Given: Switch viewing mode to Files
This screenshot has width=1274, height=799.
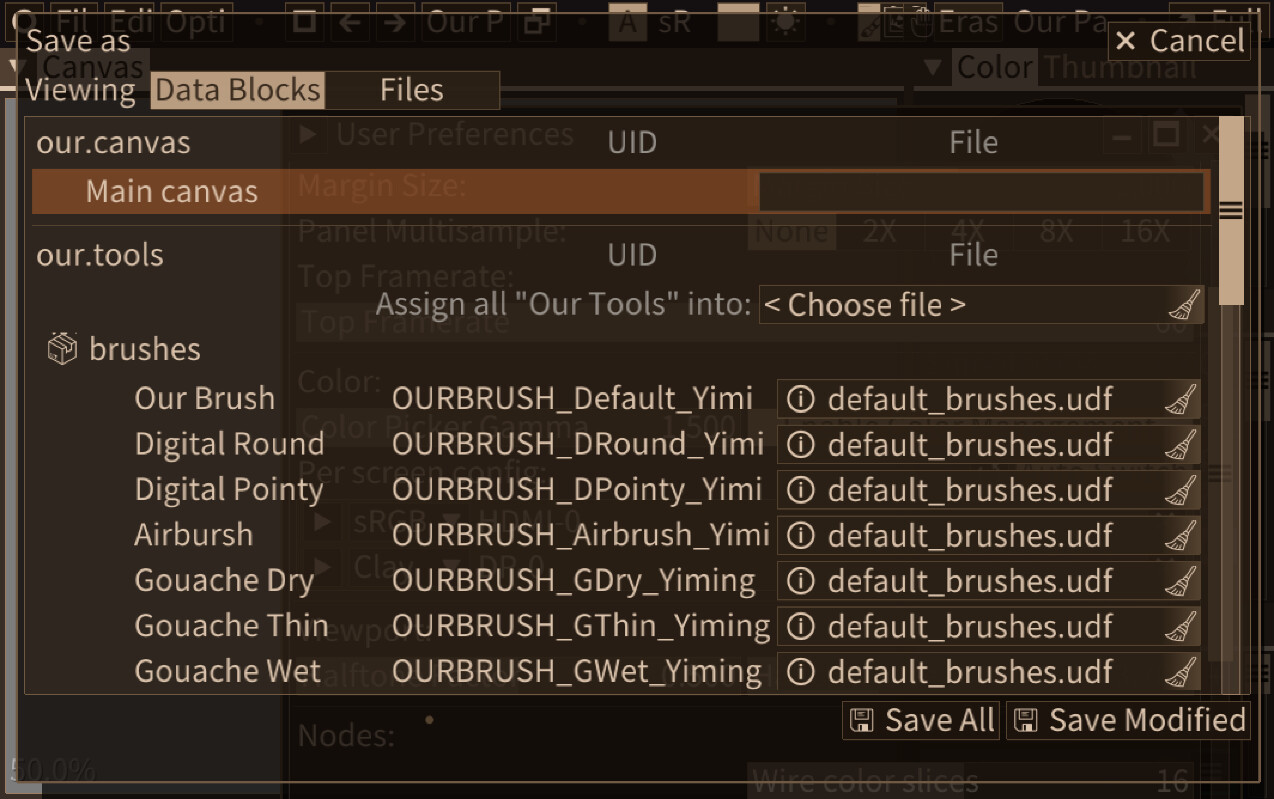Looking at the screenshot, I should pyautogui.click(x=412, y=90).
